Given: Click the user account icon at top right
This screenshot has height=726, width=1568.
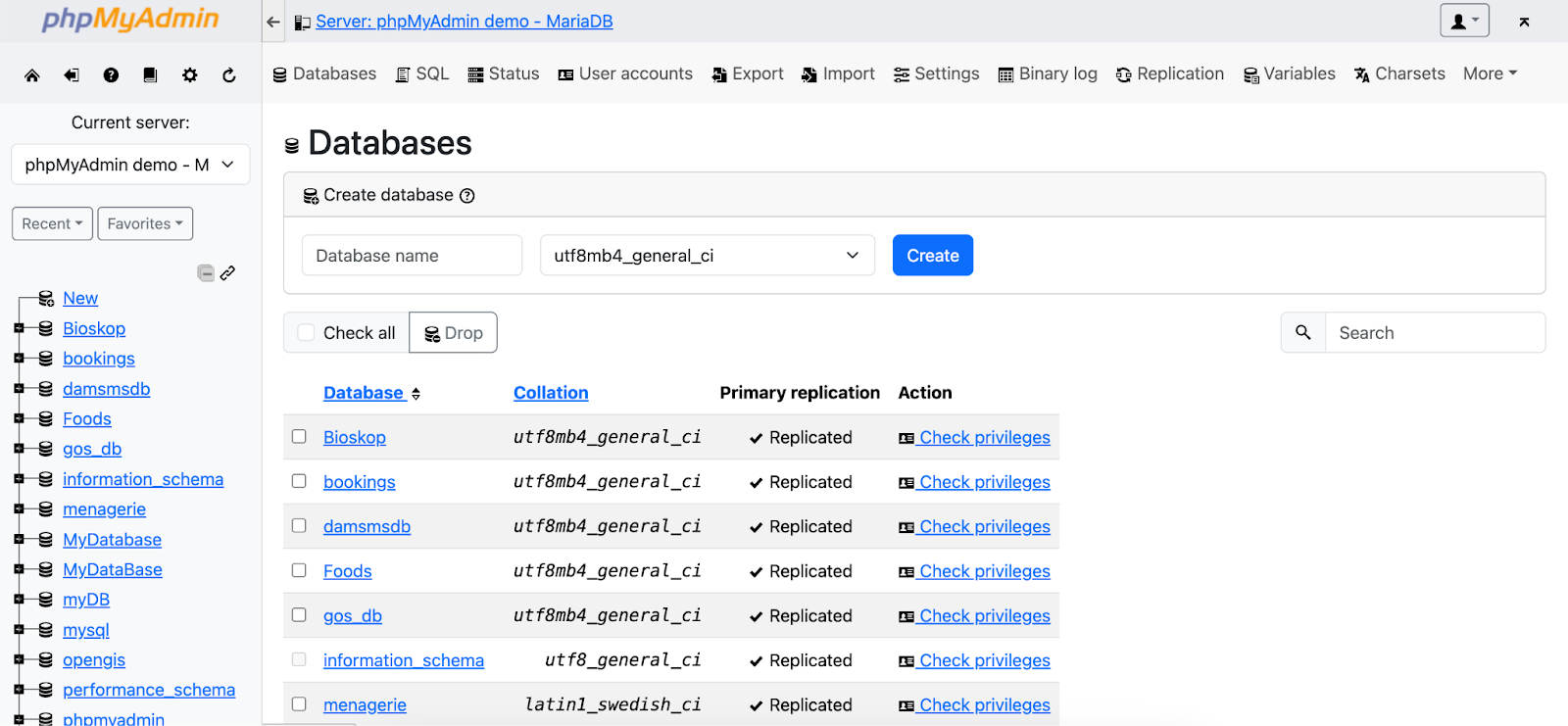Looking at the screenshot, I should tap(1464, 21).
